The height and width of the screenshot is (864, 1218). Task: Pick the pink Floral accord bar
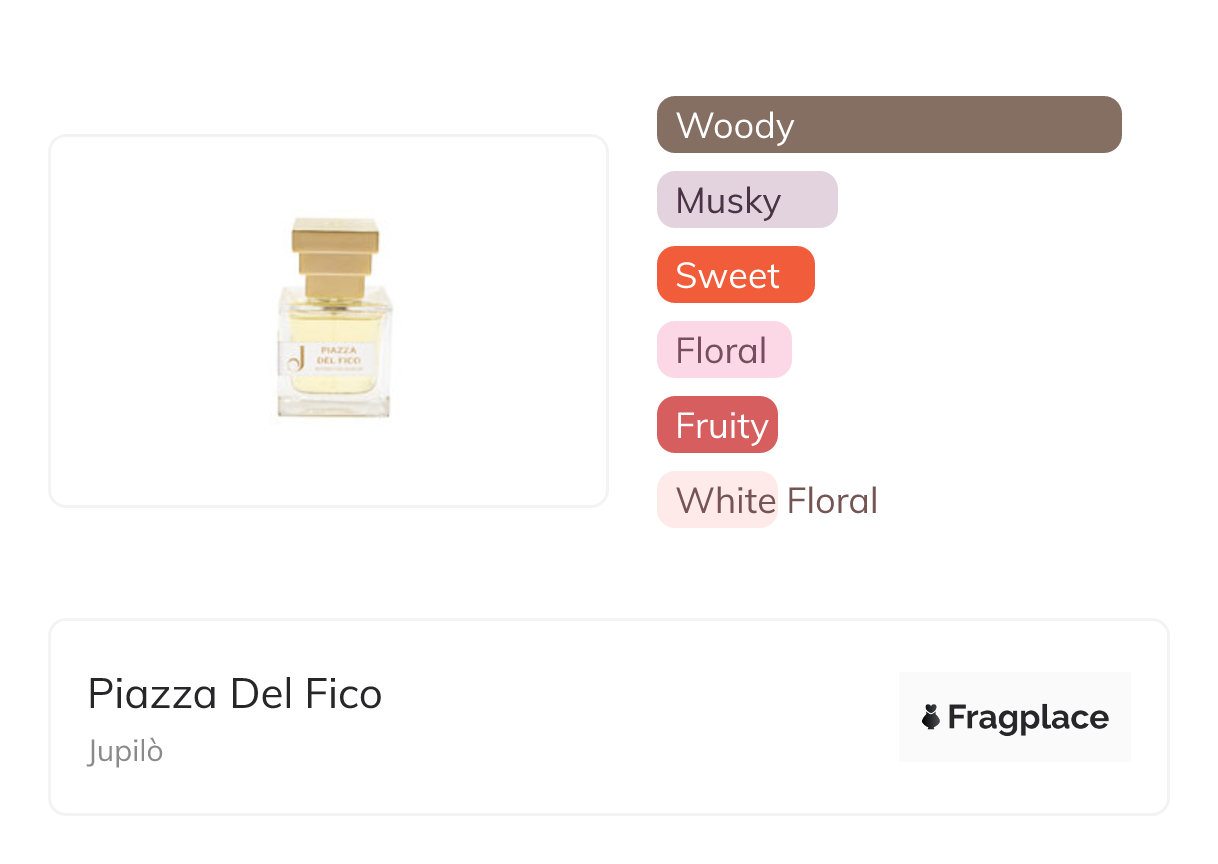(x=723, y=350)
